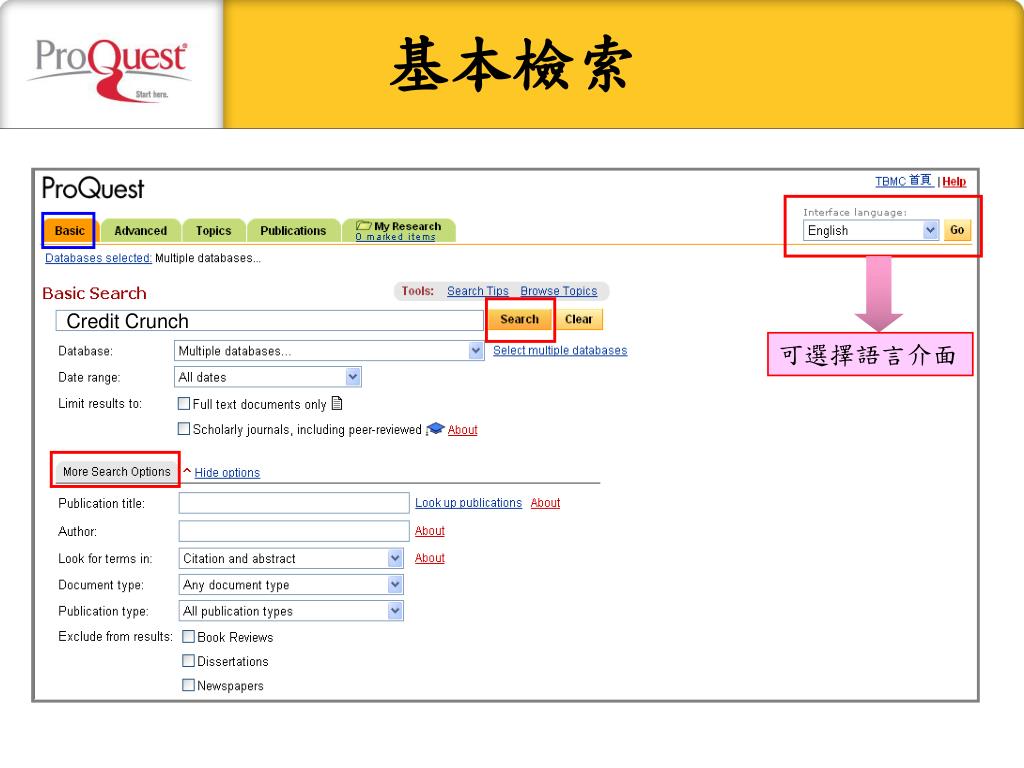Click the Databases selected link
1024x768 pixels.
[x=98, y=258]
